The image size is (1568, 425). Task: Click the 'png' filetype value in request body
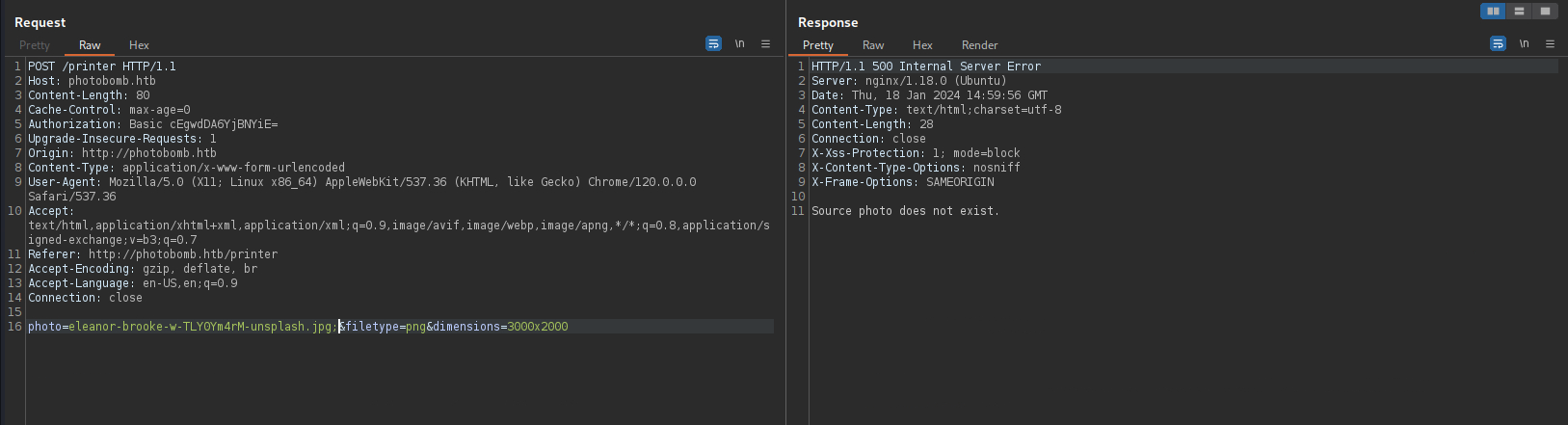[x=415, y=327]
